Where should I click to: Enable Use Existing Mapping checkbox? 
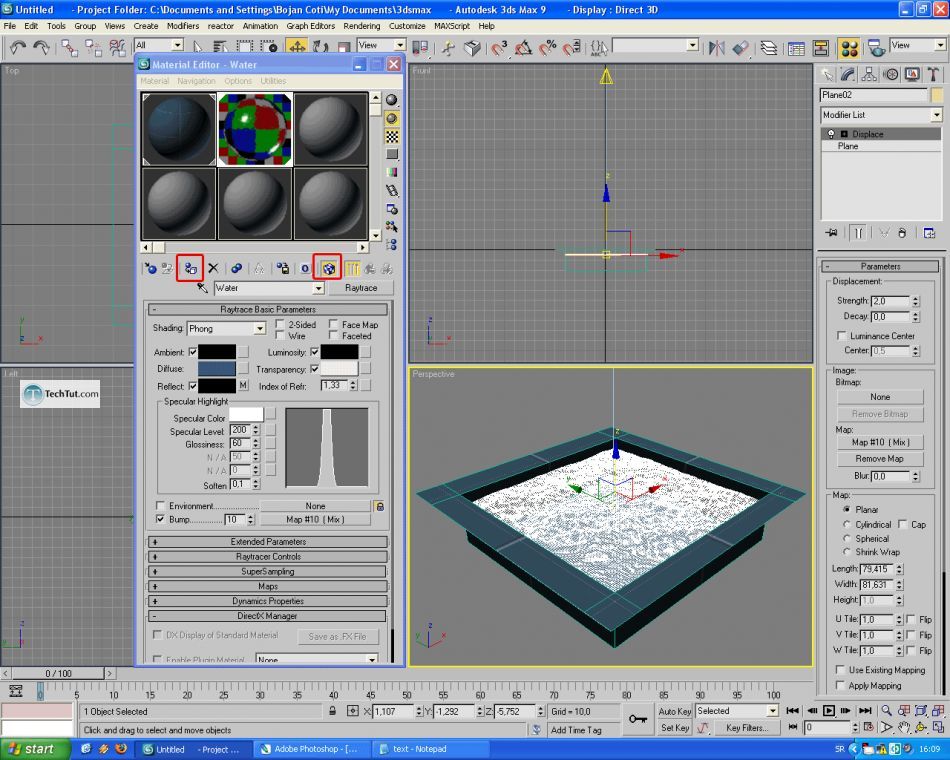click(x=840, y=670)
